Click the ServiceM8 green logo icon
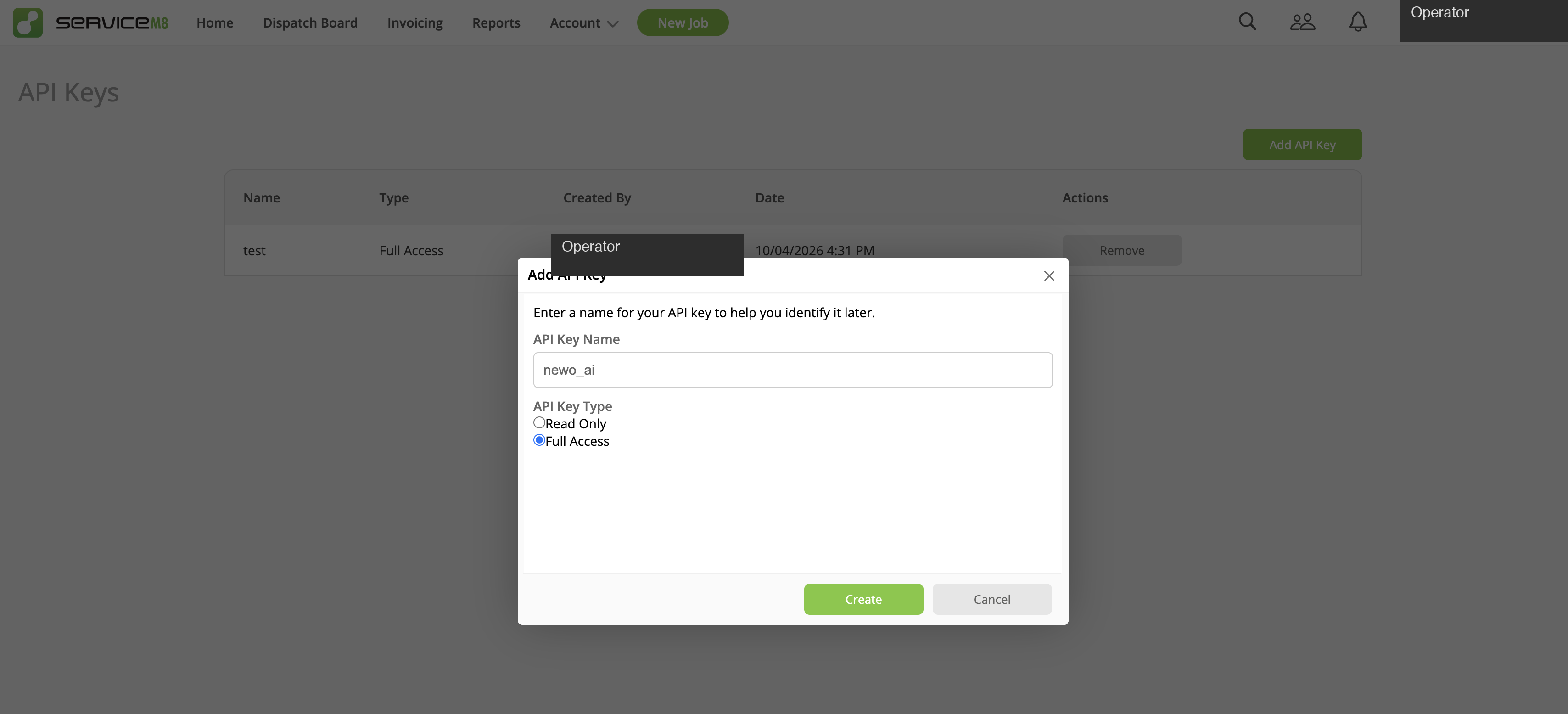The image size is (1568, 714). click(28, 22)
